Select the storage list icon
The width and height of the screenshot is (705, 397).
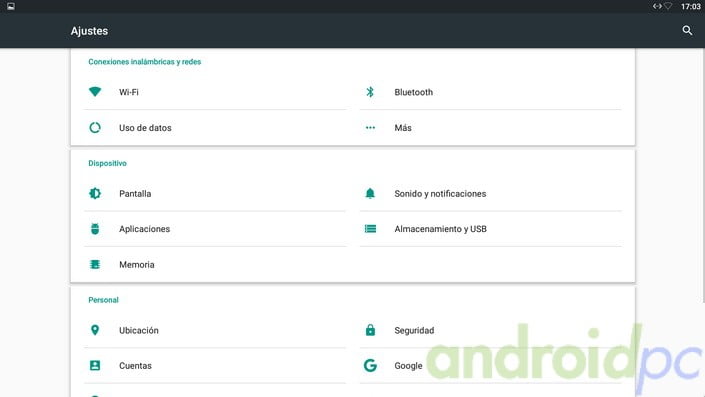[370, 229]
